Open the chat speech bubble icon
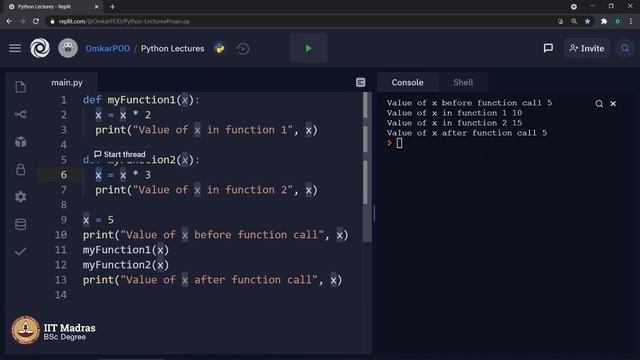640x360 pixels. [548, 48]
